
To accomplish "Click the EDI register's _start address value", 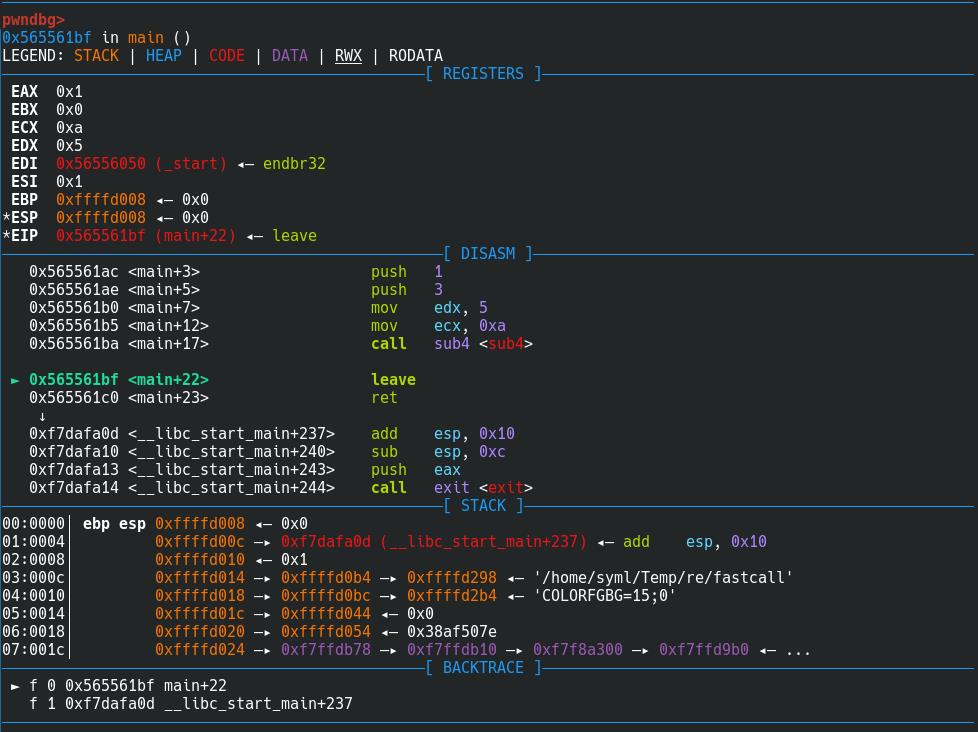I will (x=141, y=164).
